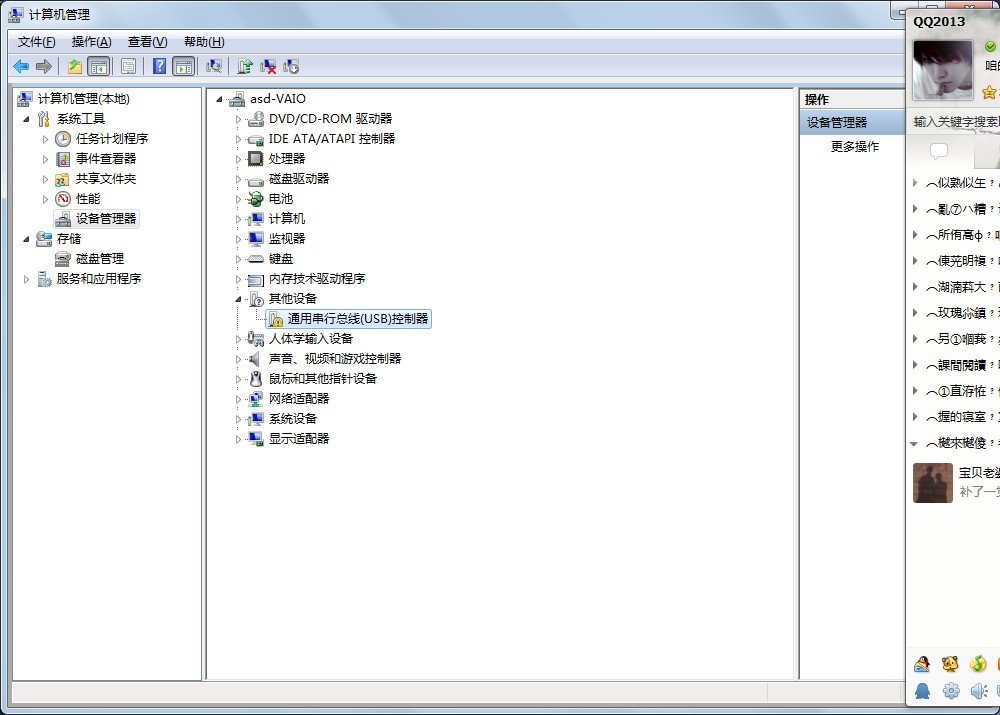Click Update Driver Software toolbar icon
The width and height of the screenshot is (1000, 715).
pyautogui.click(x=244, y=66)
